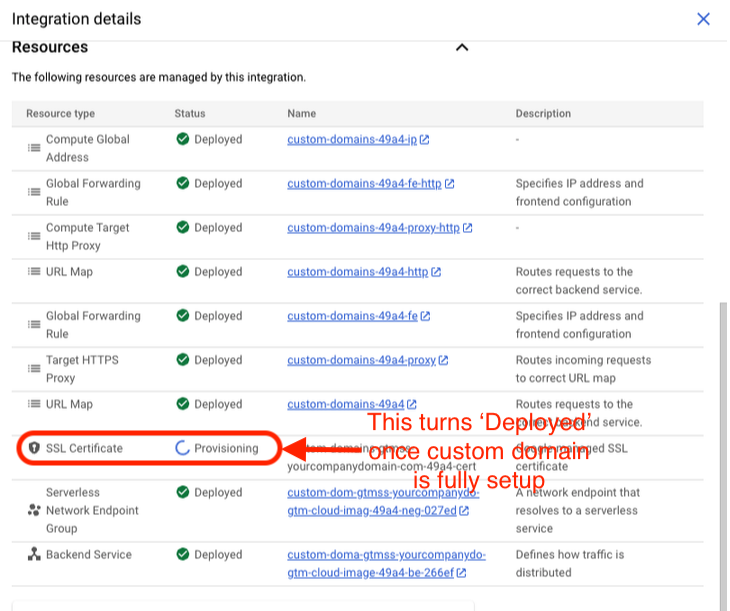Open custom-domains-49a4-proxy HTTPS proxy link
Screen dimensions: 730x611
point(361,360)
